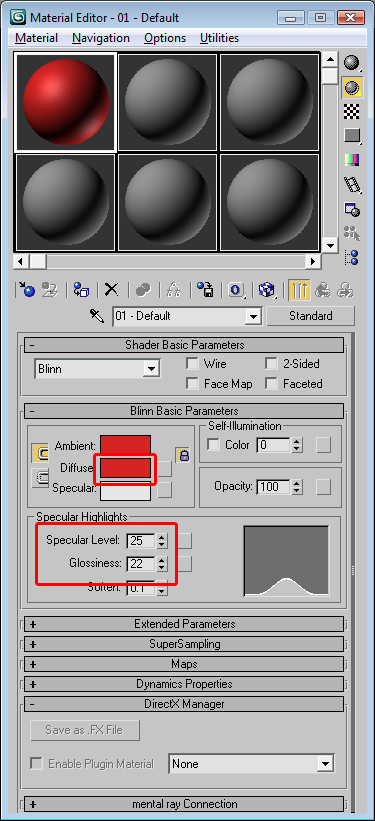Open the Sample Type sphere flyout
Screen dimensions: 375x821
[352, 63]
